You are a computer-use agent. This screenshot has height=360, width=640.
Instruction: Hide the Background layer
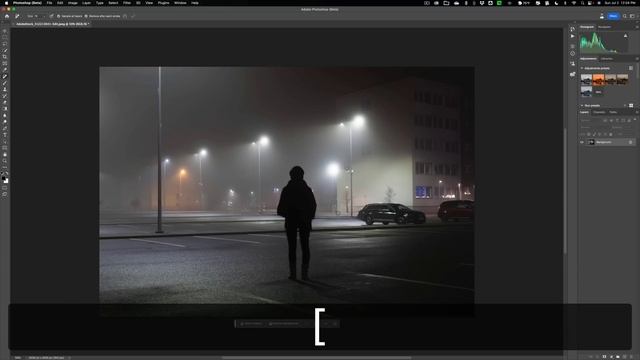pyautogui.click(x=582, y=142)
